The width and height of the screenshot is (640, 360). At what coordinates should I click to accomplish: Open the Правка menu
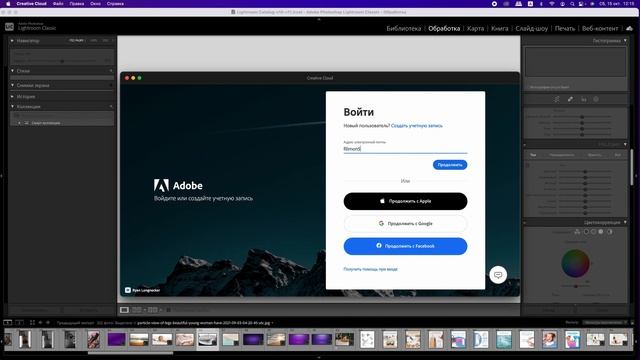pyautogui.click(x=77, y=4)
